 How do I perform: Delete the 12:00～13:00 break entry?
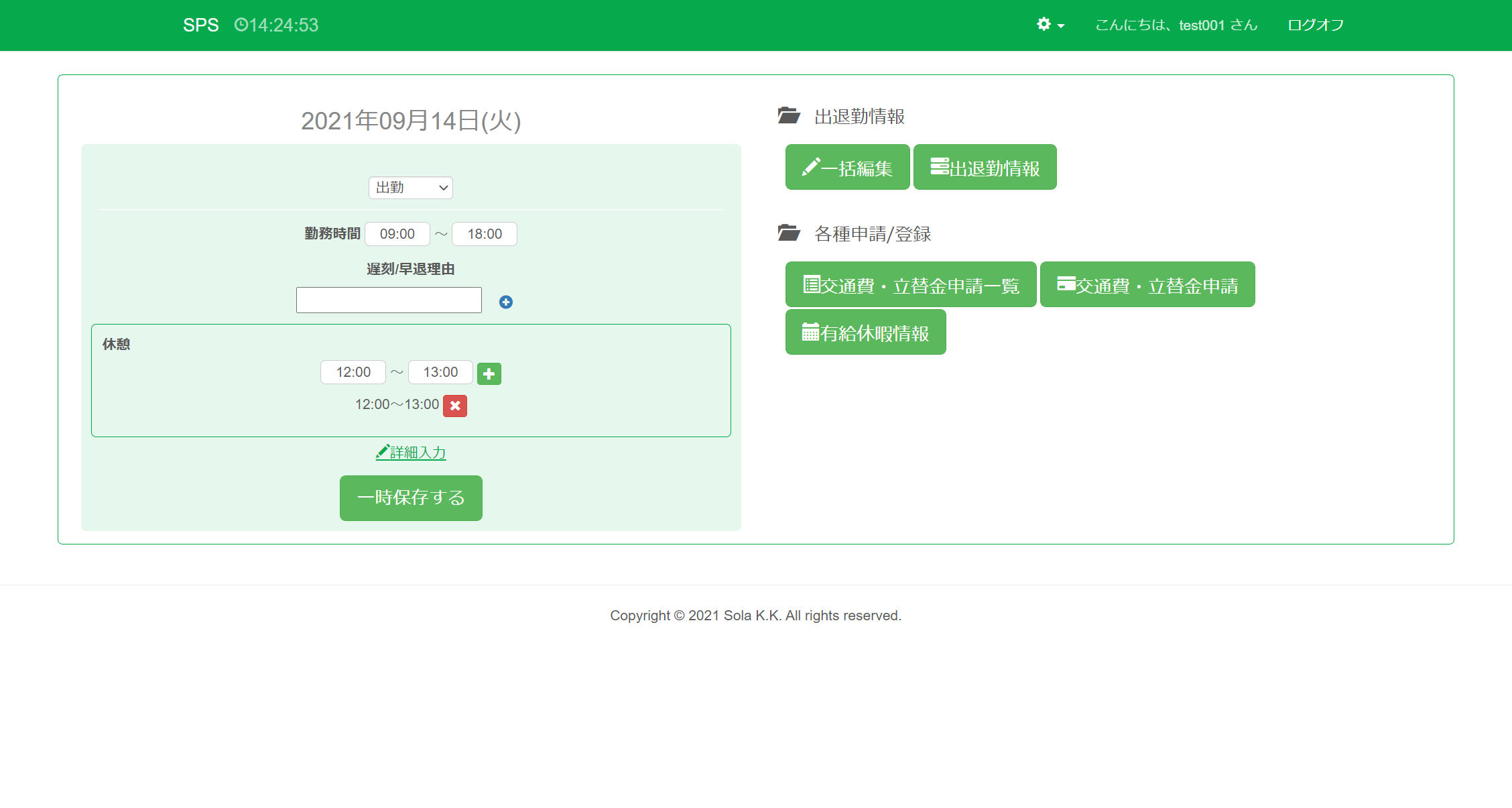click(x=455, y=406)
